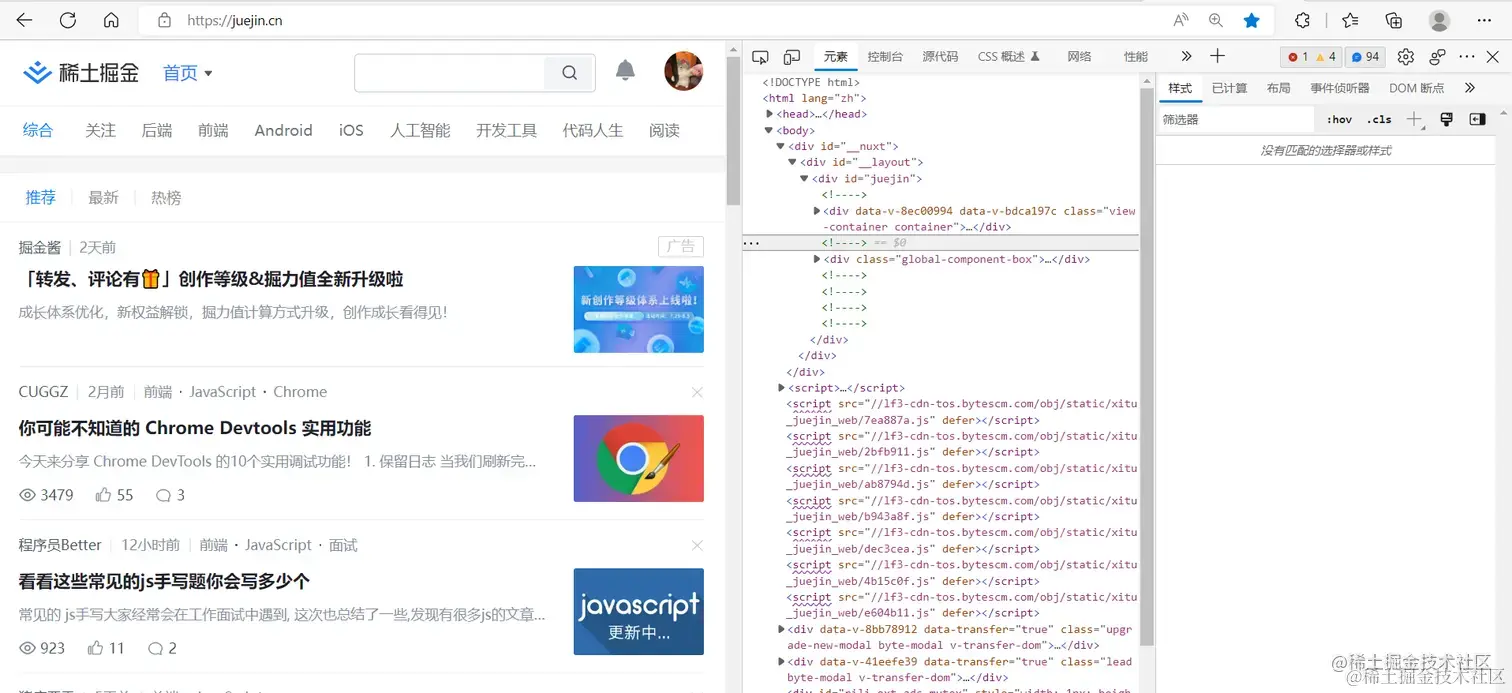Screen dimensions: 1512x693
Task: Open the CSS 概述 tab
Action: tap(1009, 57)
